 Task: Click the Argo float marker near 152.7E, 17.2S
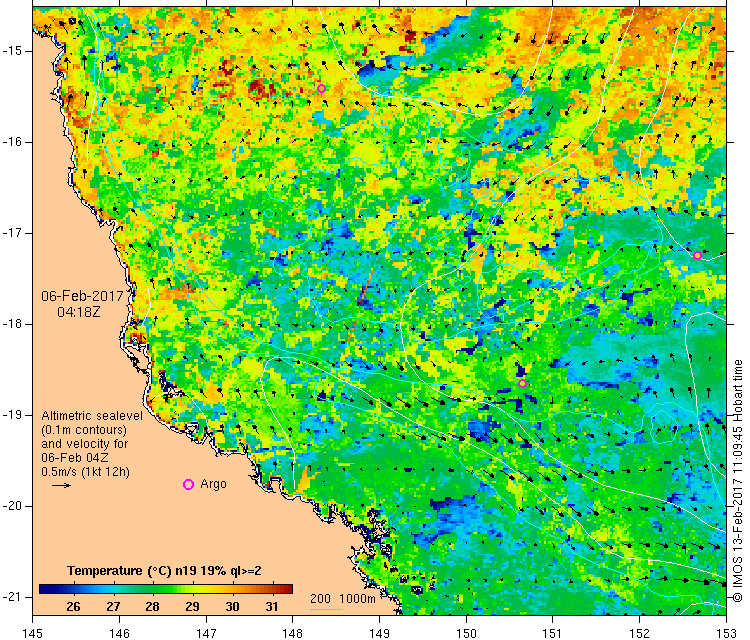coord(697,255)
